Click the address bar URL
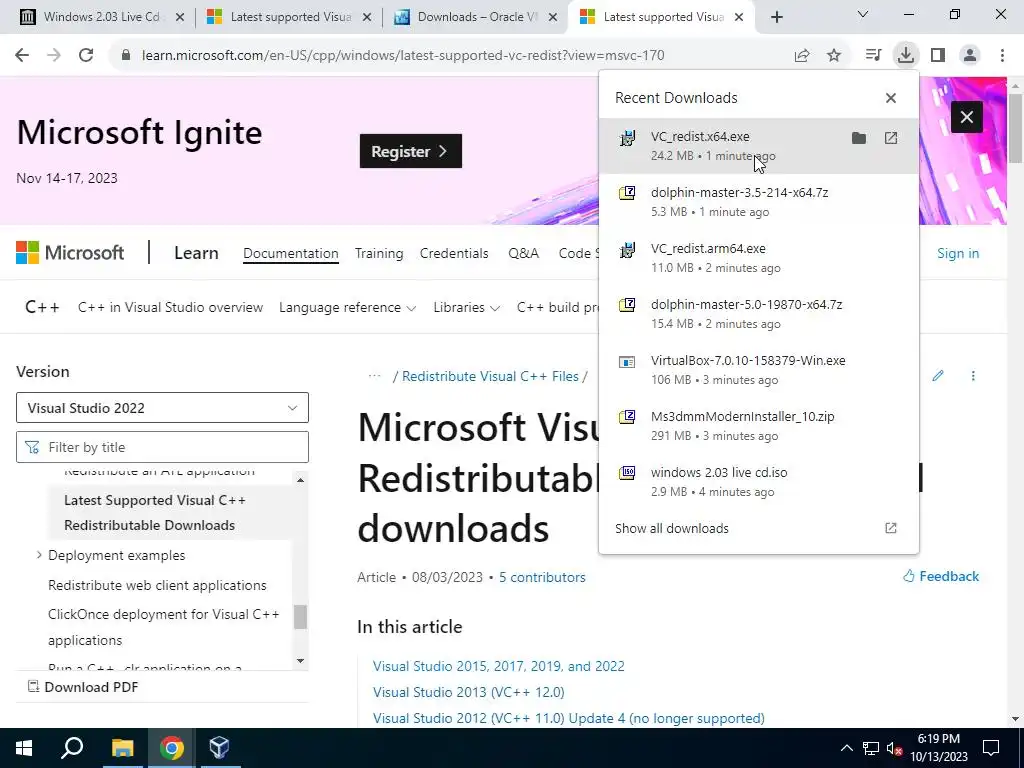 [403, 56]
